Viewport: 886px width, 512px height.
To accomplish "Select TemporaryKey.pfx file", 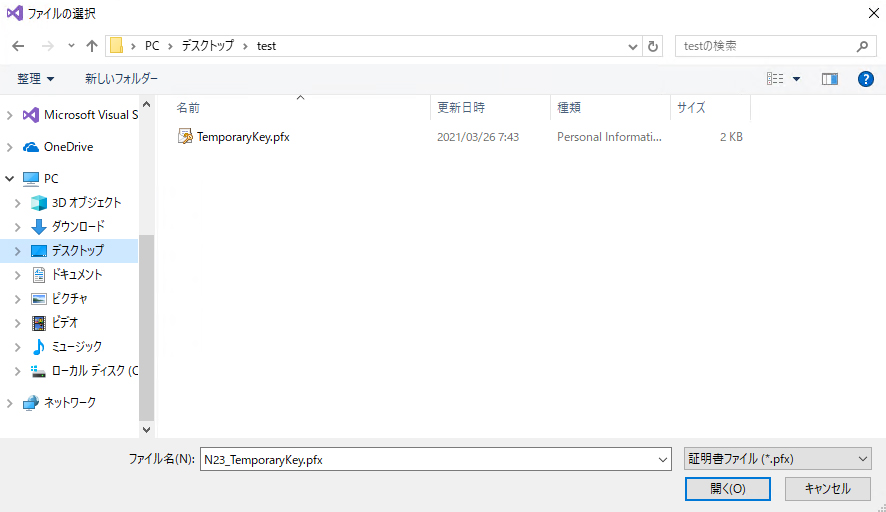I will point(243,137).
